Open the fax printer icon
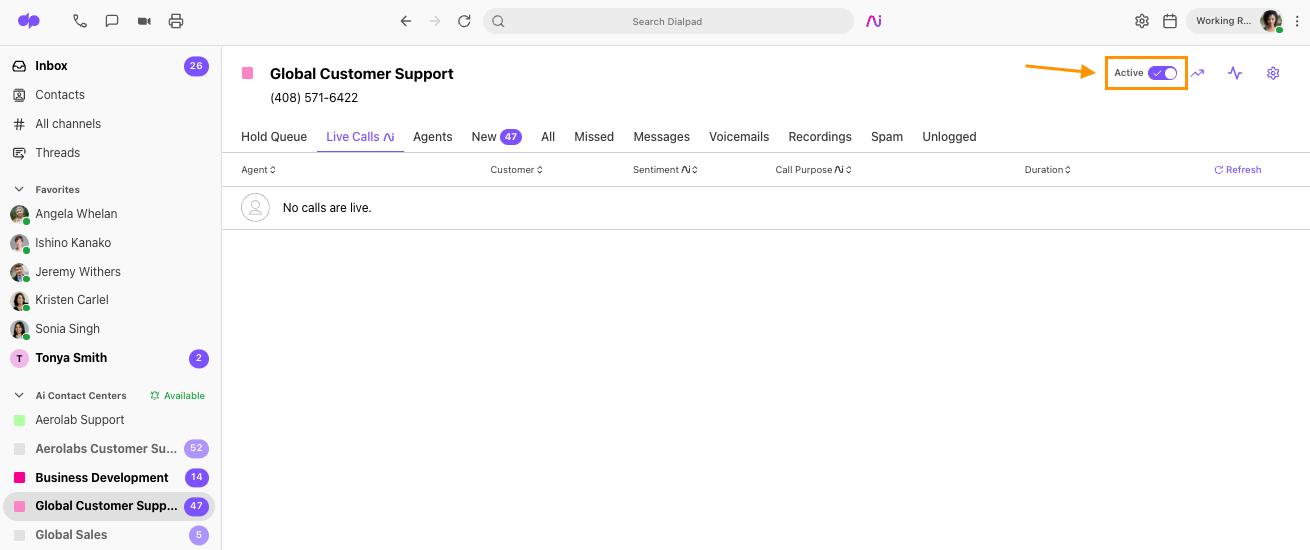The image size is (1310, 550). pyautogui.click(x=176, y=21)
